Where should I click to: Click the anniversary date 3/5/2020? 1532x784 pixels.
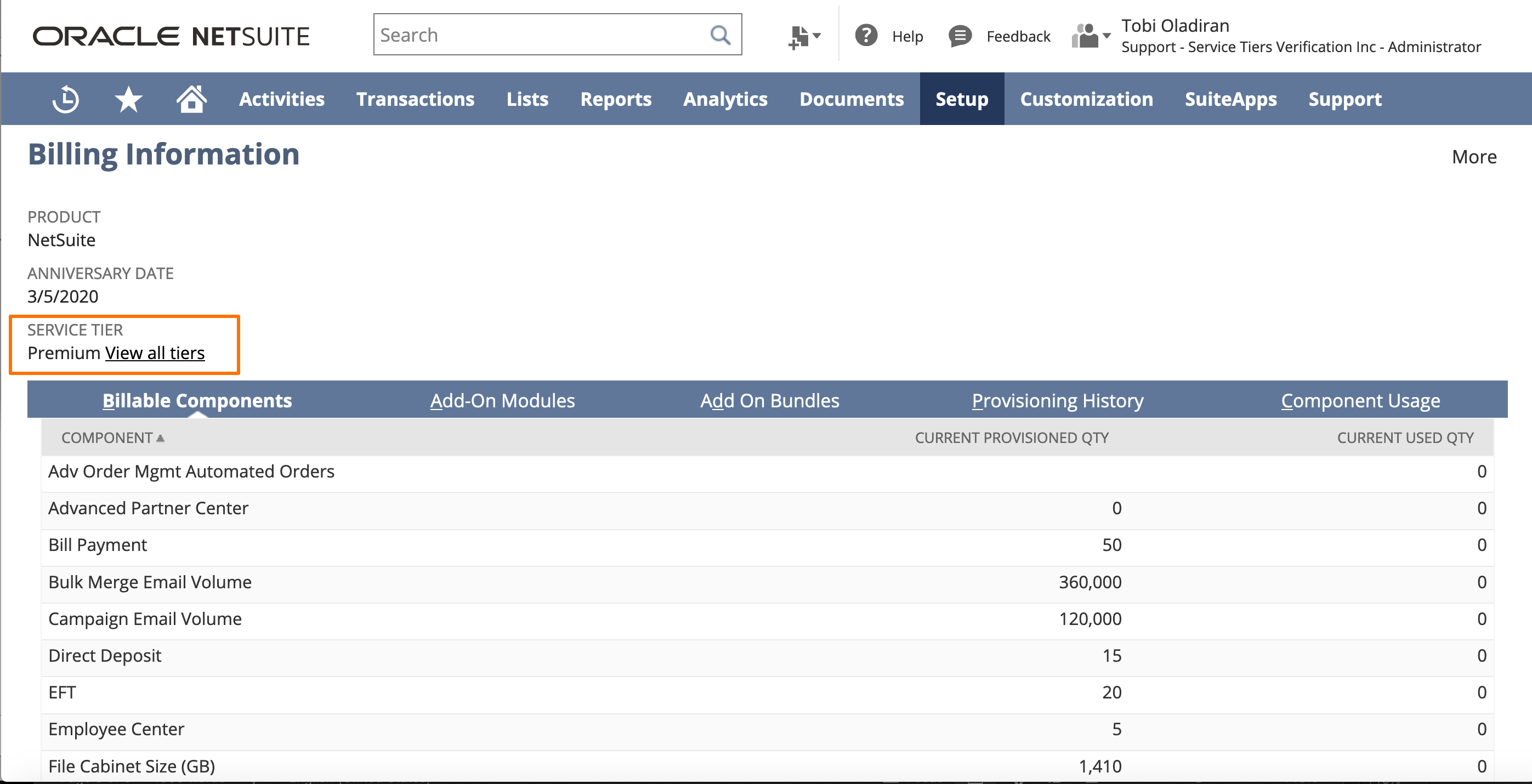point(63,296)
